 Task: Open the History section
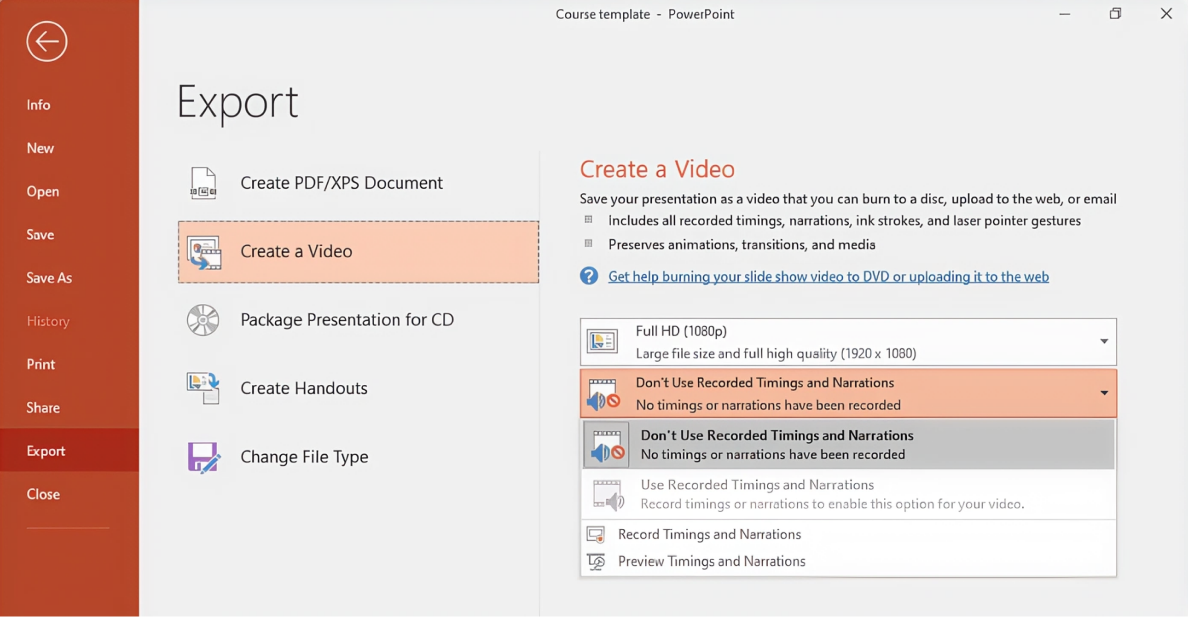[47, 320]
